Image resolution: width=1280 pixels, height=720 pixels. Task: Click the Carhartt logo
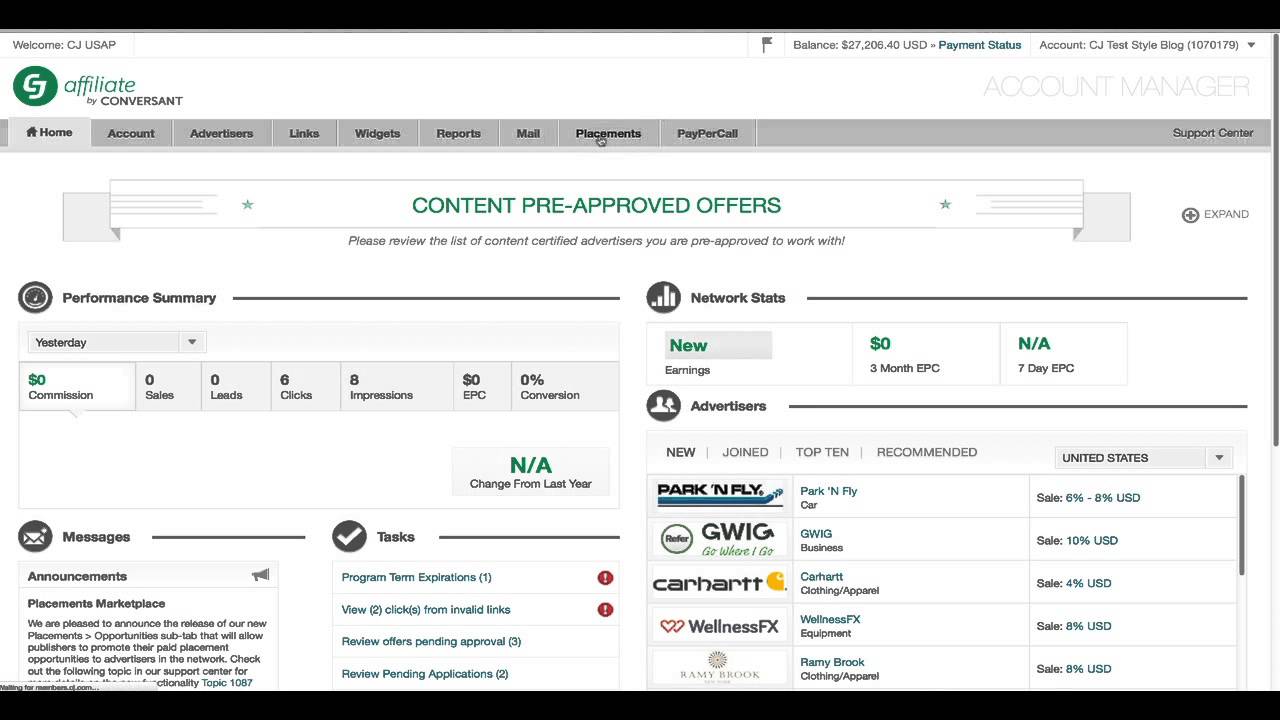coord(718,582)
